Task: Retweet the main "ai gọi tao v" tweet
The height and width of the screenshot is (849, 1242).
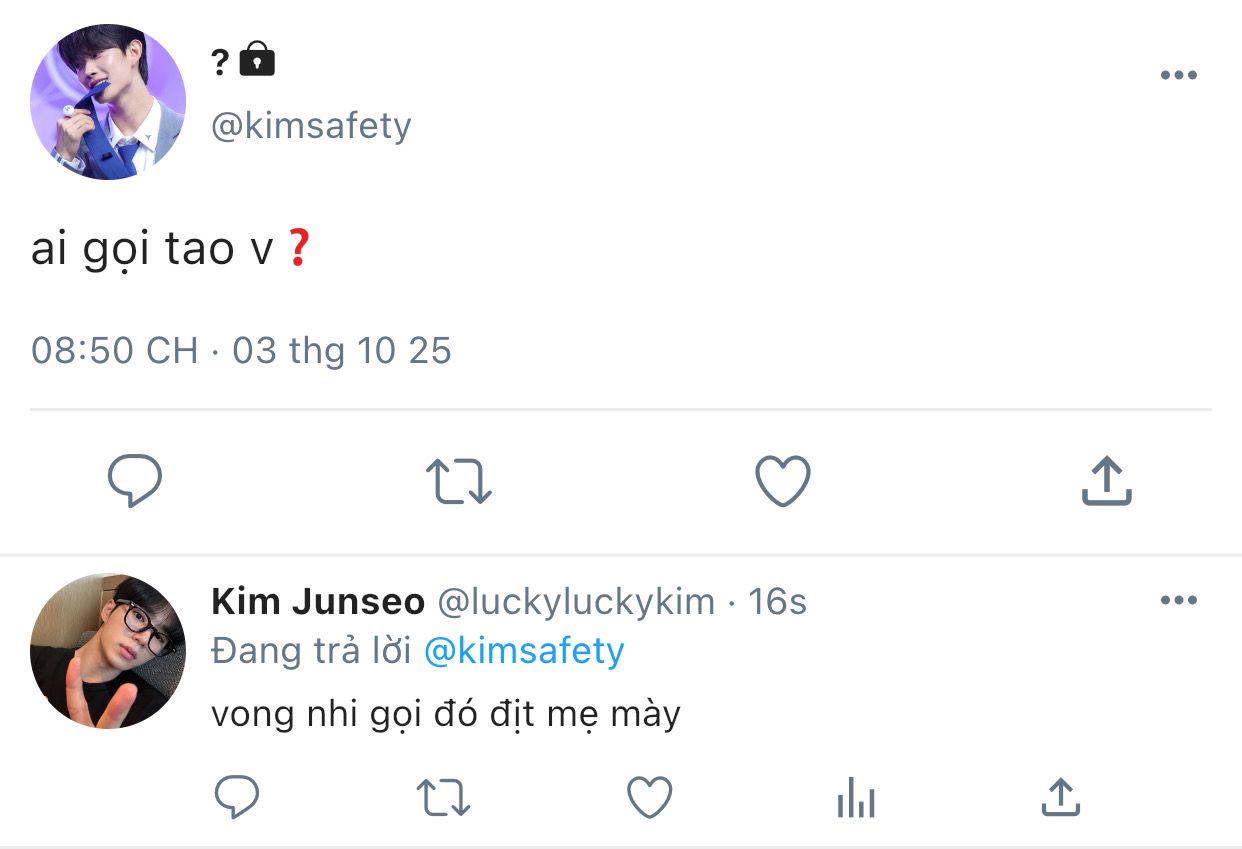Action: pos(459,481)
